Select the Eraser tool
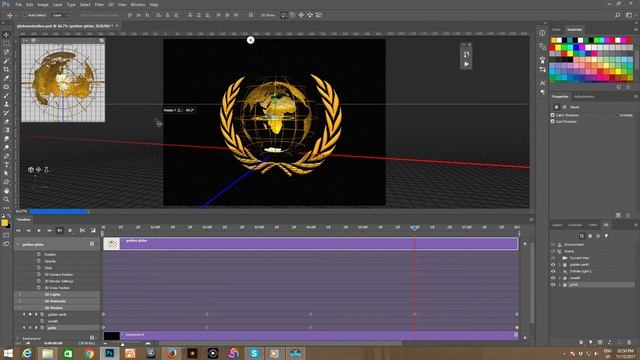The width and height of the screenshot is (640, 360). (6, 122)
